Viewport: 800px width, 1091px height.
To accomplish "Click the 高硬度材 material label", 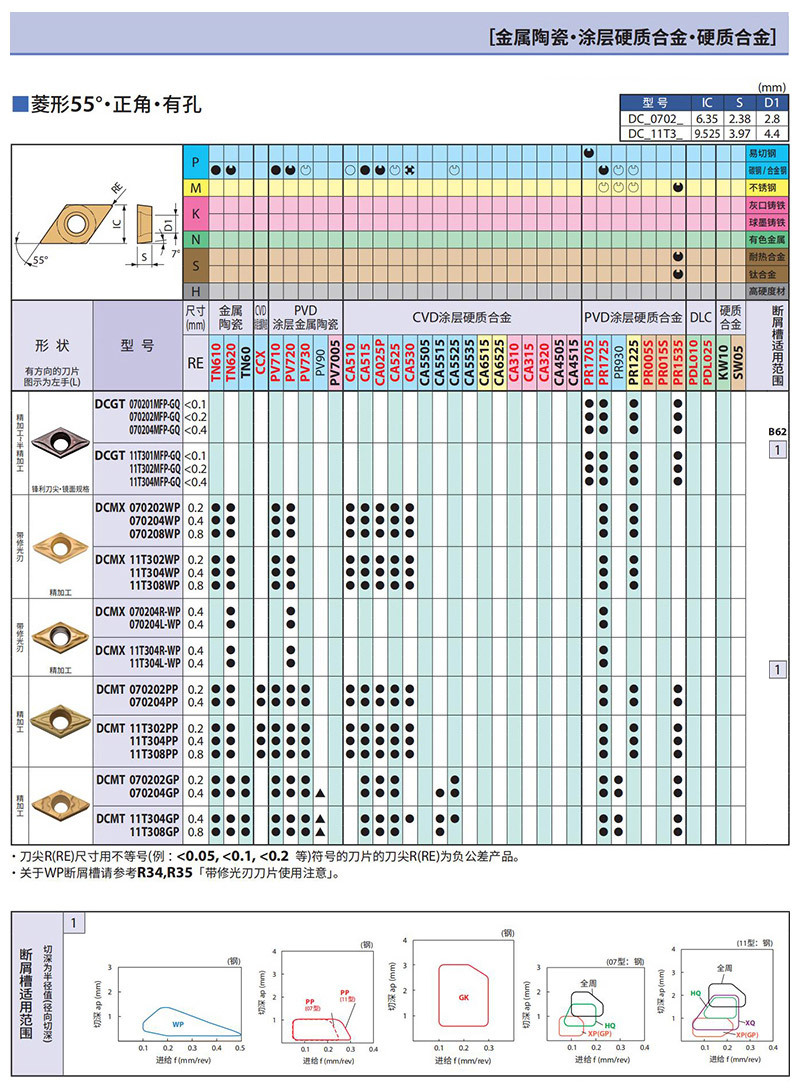I will (x=767, y=291).
